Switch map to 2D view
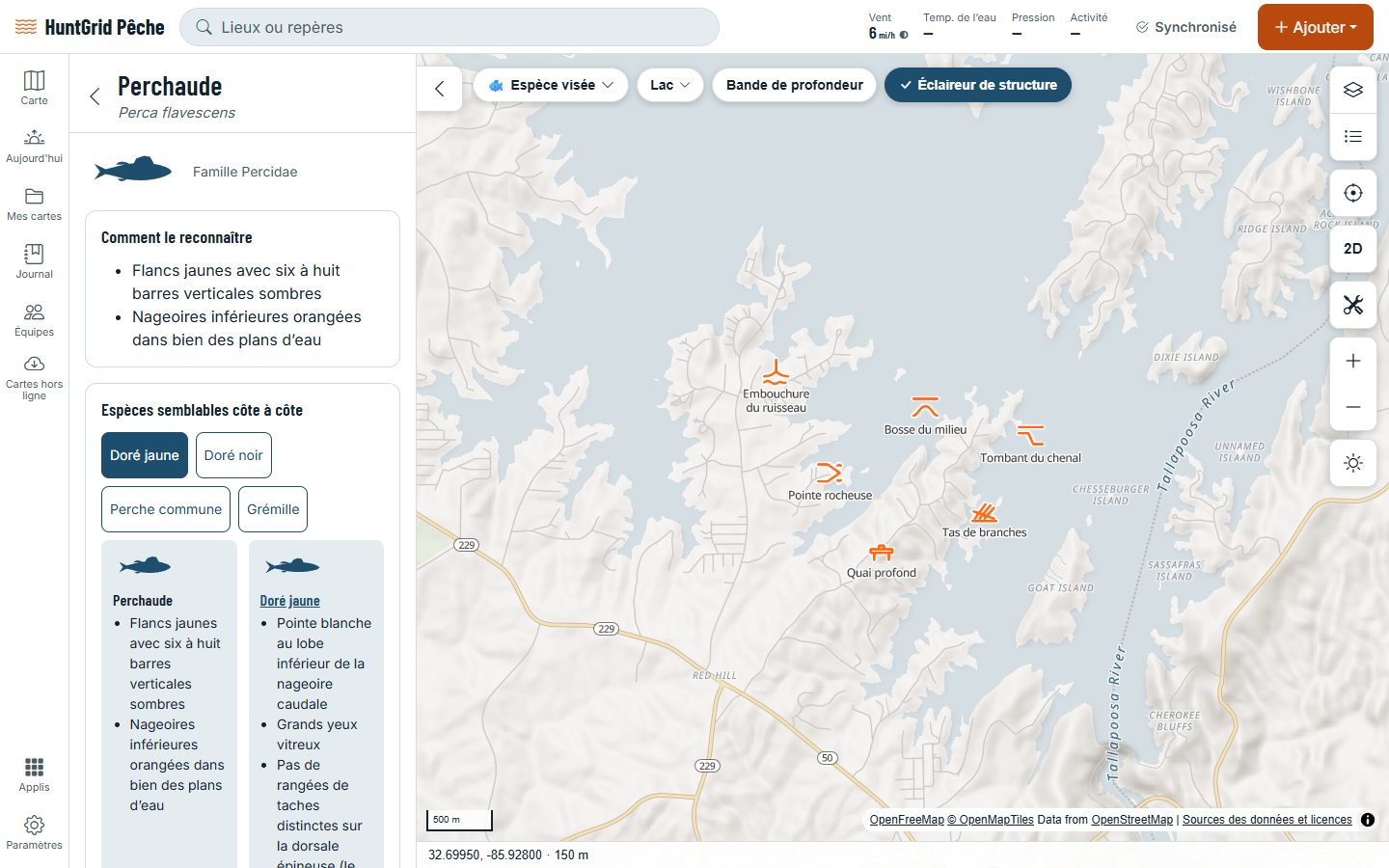1389x868 pixels. (1353, 249)
